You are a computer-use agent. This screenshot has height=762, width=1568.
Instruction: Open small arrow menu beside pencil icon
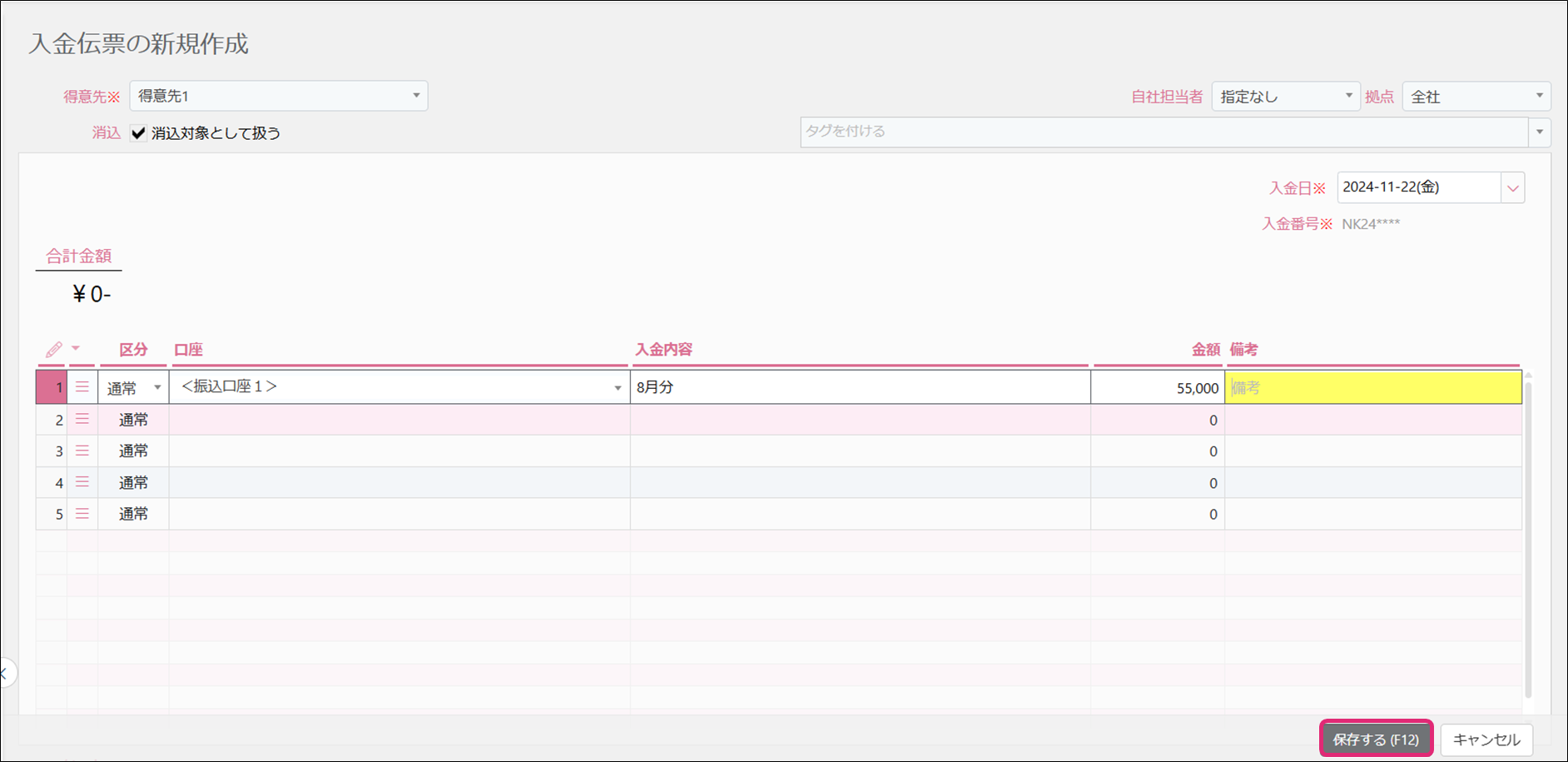pyautogui.click(x=76, y=348)
